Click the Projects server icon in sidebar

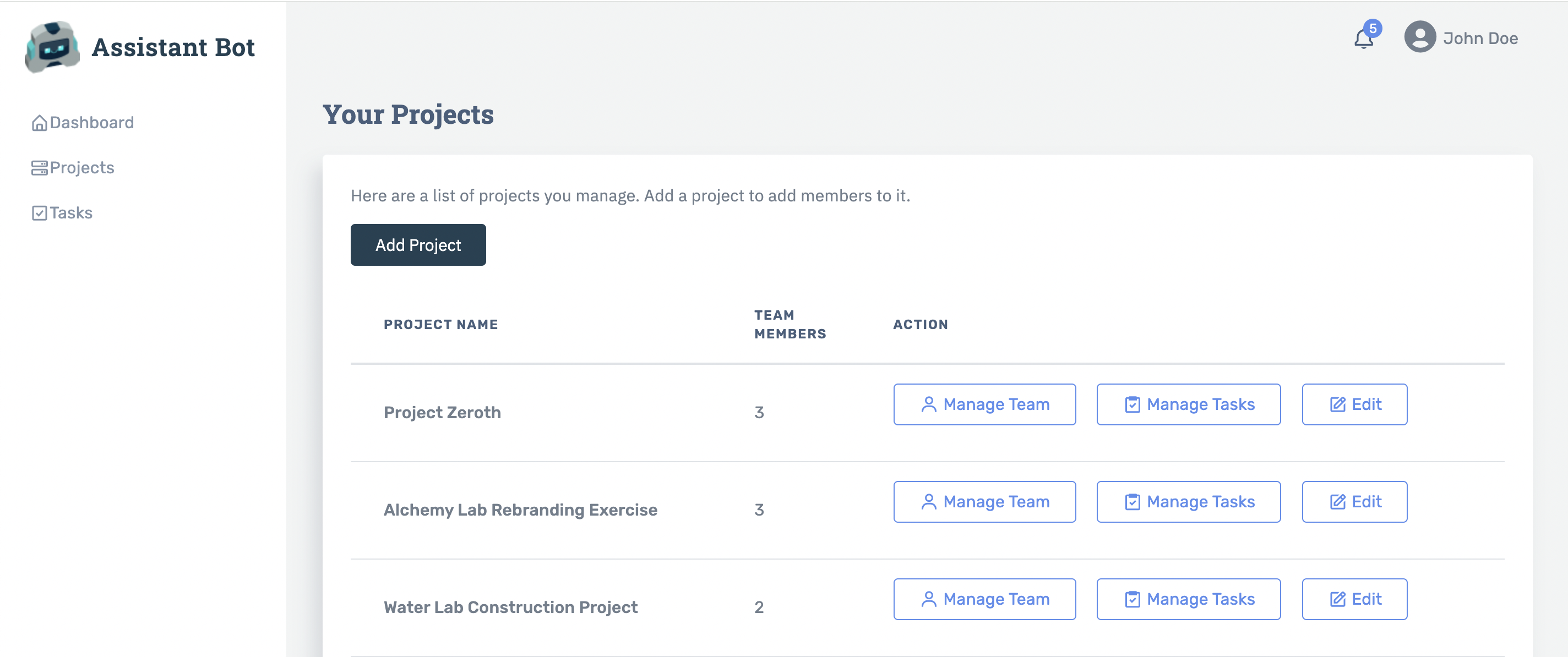click(40, 168)
